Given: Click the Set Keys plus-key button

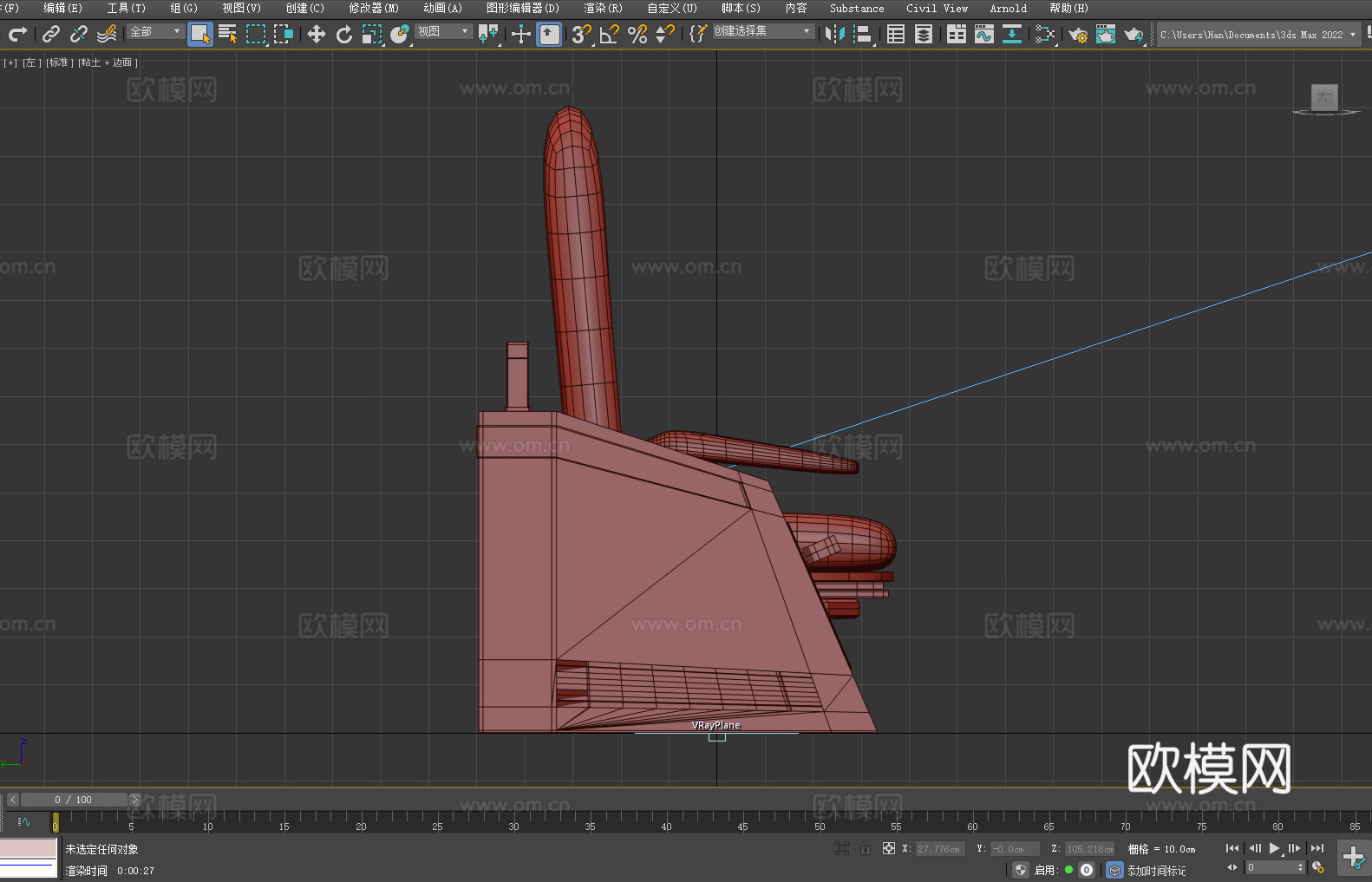Looking at the screenshot, I should click(1354, 858).
